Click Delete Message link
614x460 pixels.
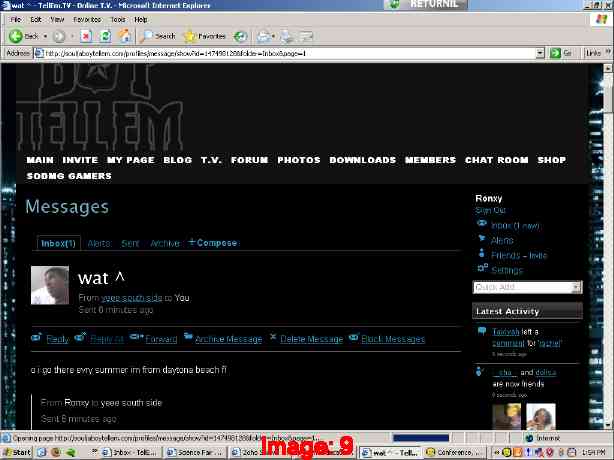311,339
